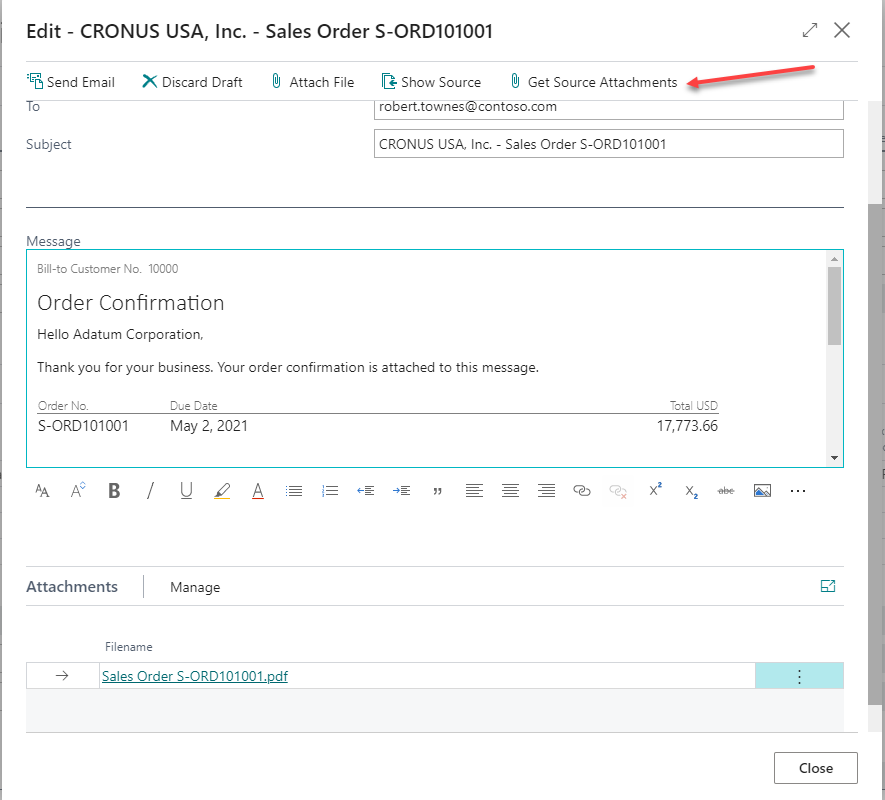The height and width of the screenshot is (800, 885).
Task: Enable center text alignment
Action: pos(510,490)
